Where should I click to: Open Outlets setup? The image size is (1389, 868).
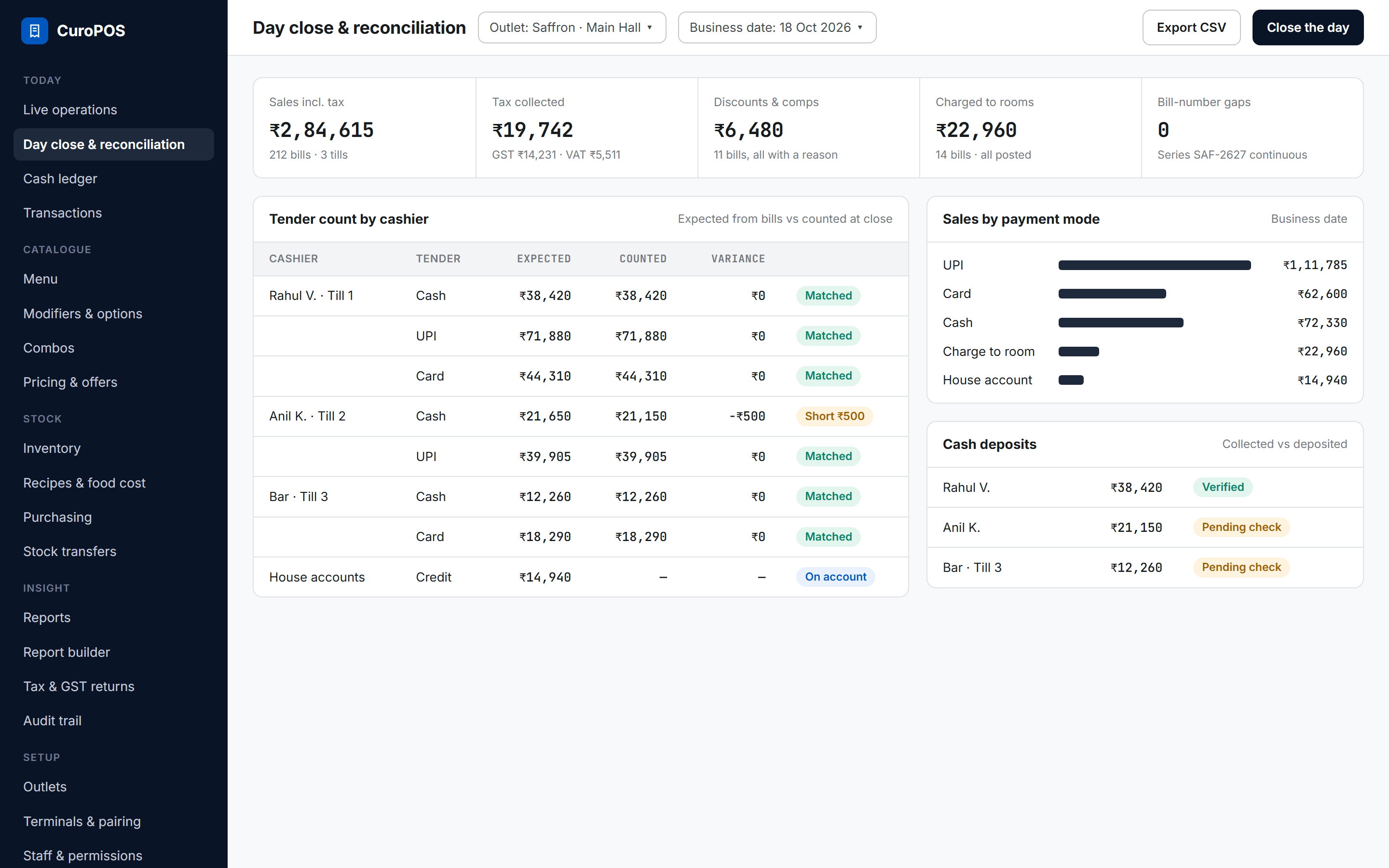coord(114,787)
